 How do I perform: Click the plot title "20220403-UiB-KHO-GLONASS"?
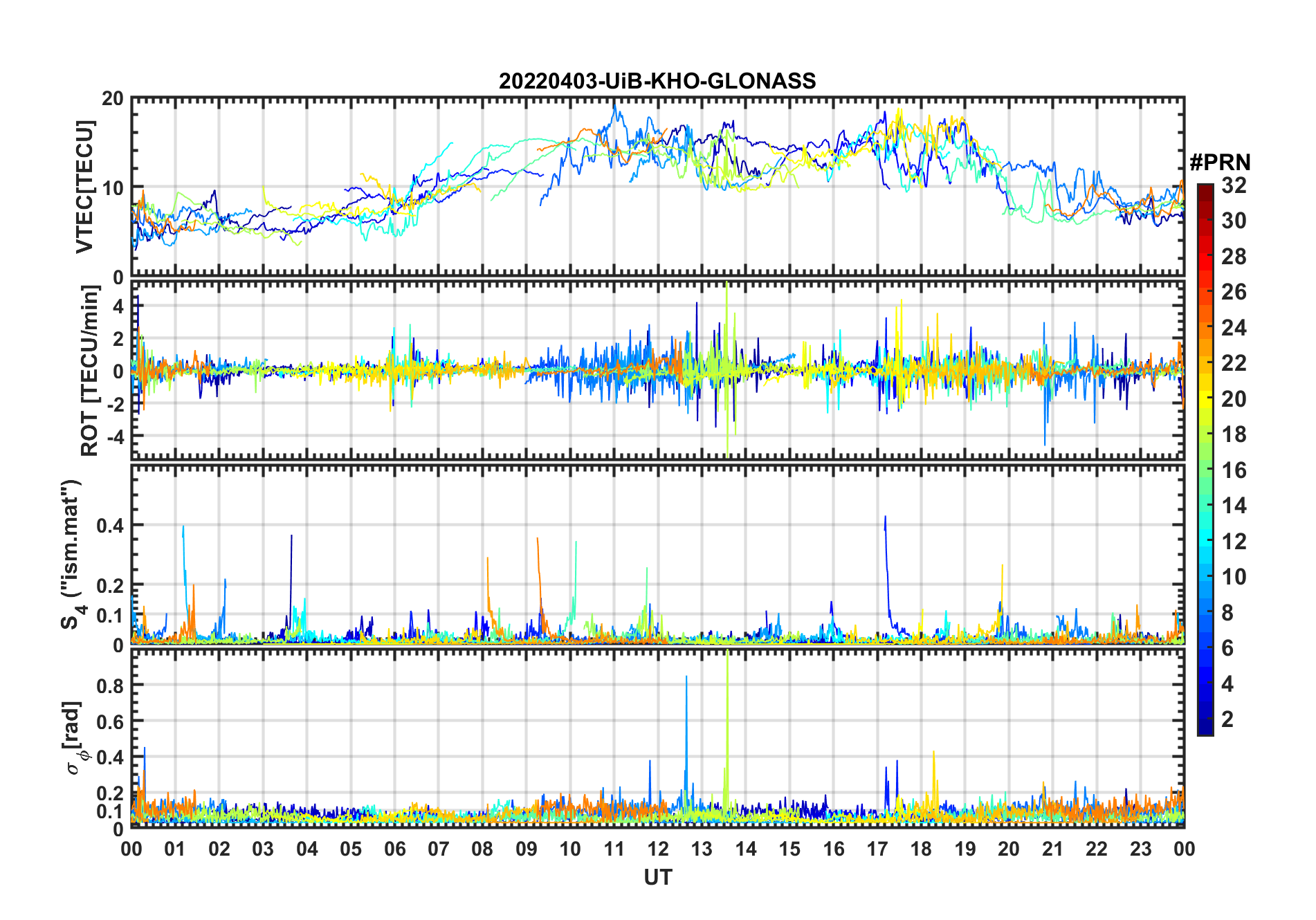point(657,82)
